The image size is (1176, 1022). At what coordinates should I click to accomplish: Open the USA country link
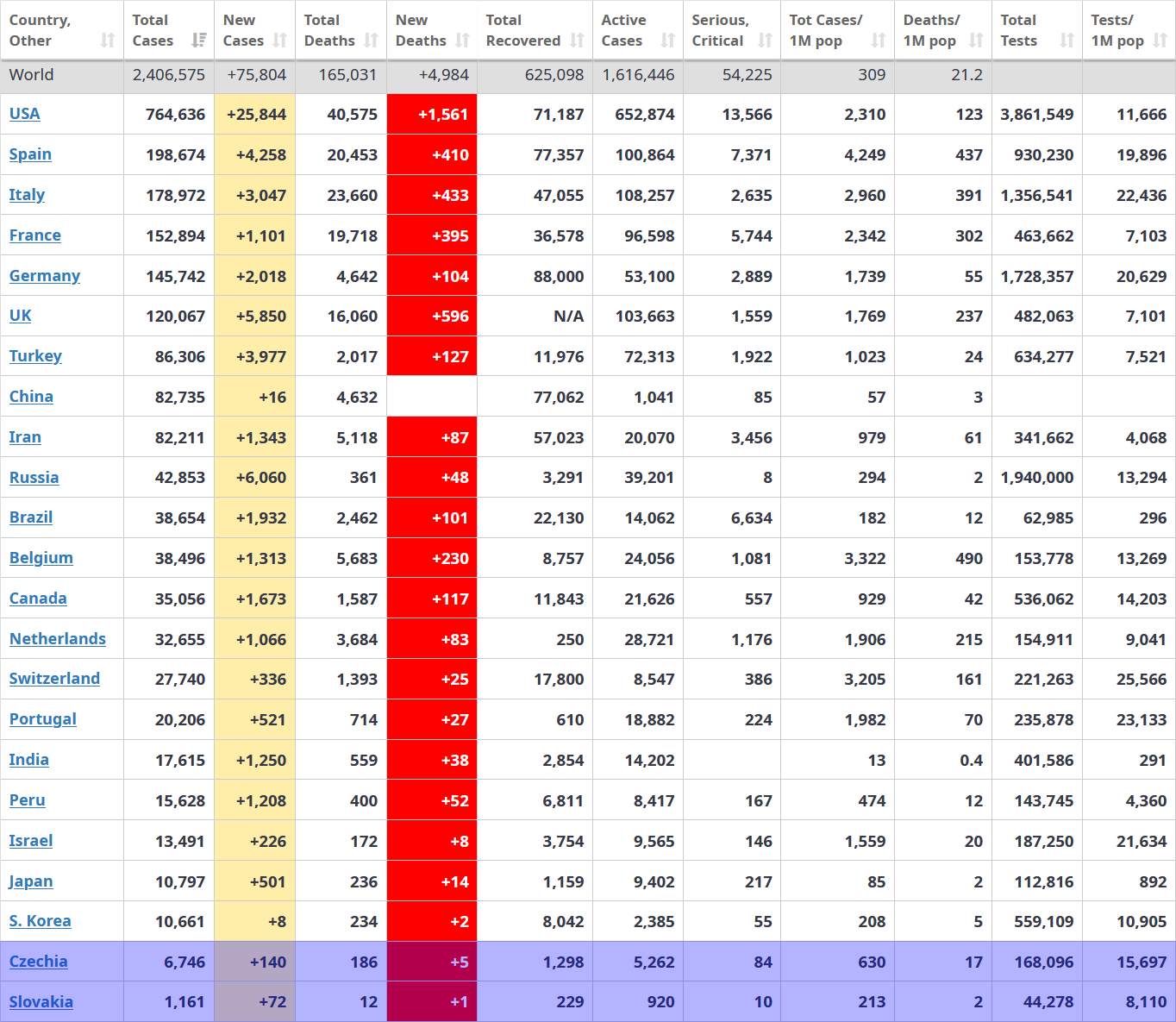[x=24, y=114]
